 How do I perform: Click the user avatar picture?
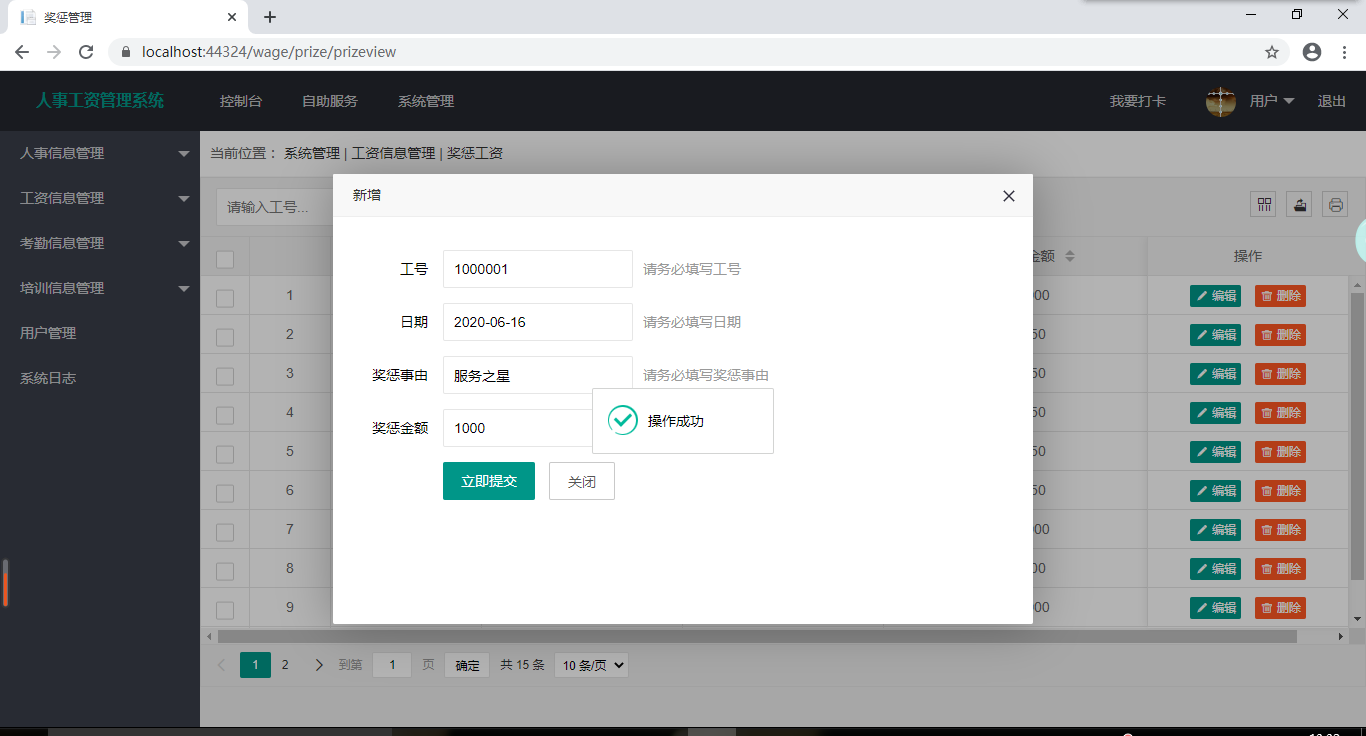tap(1221, 101)
